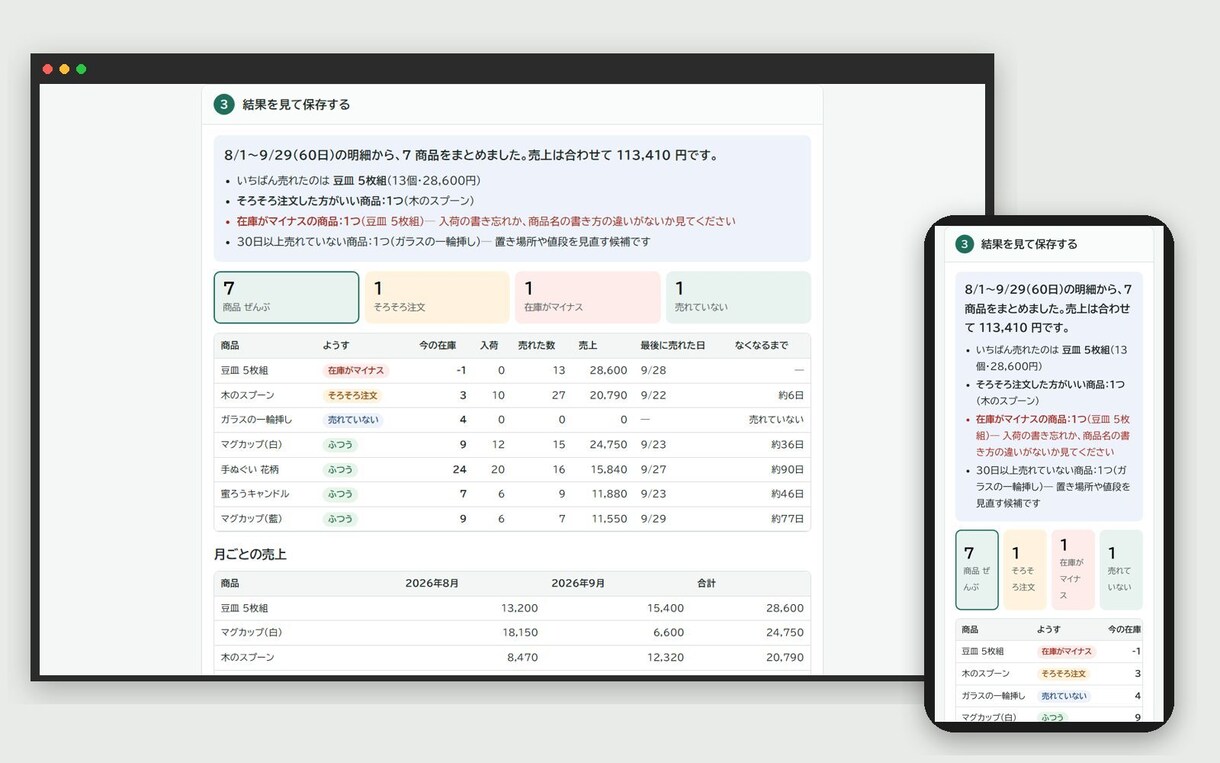Screen dimensions: 1220x763
Task: Click the 11,550 sales value
Action: [x=608, y=519]
